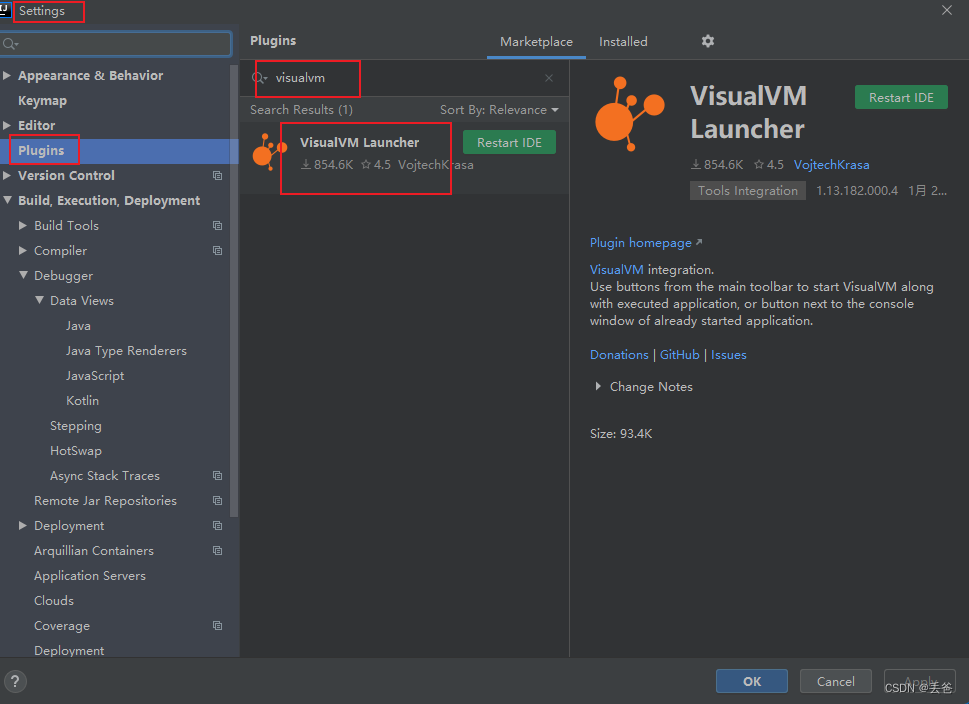Collapse Build, Execution, Deployment section
Viewport: 969px width, 704px height.
(x=7, y=200)
